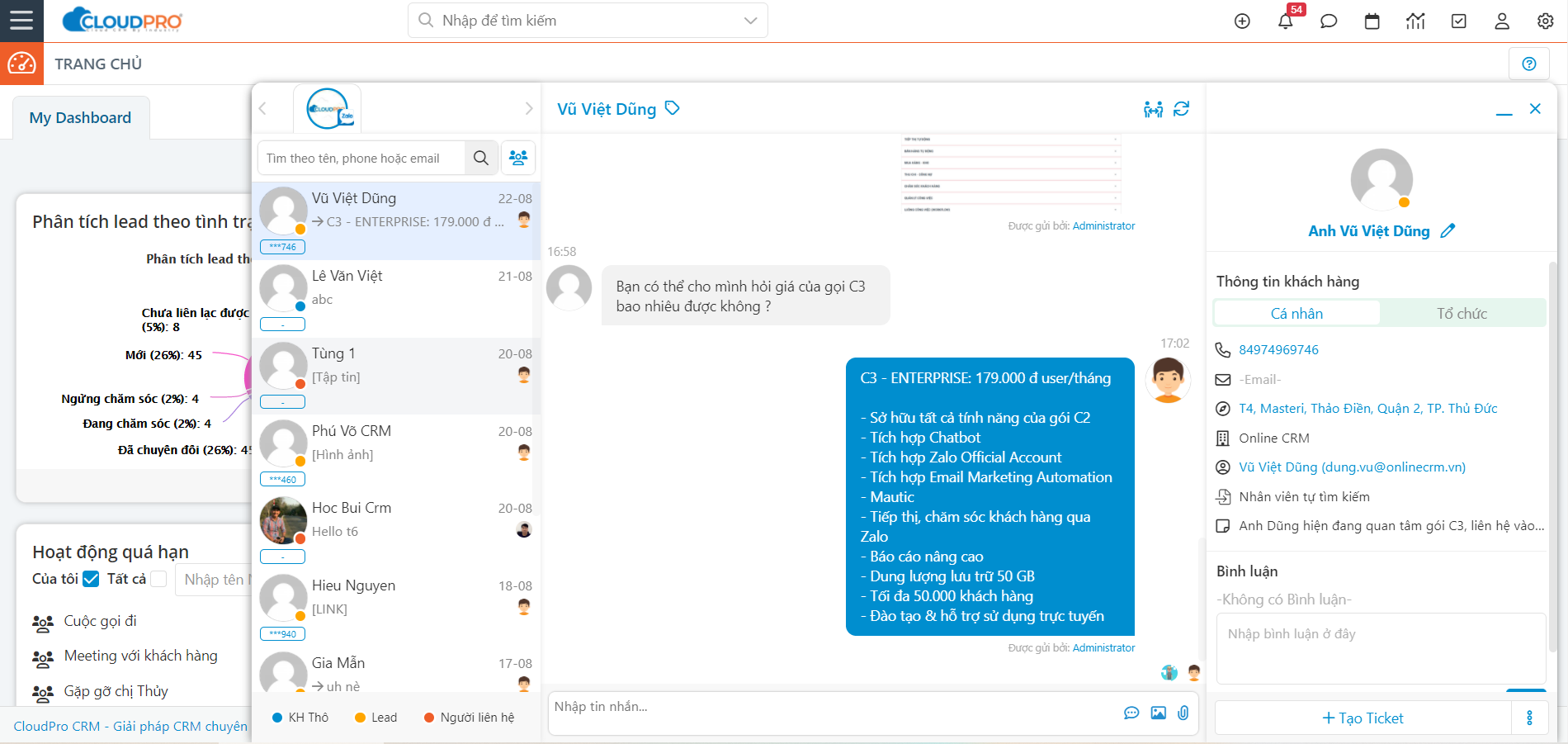
Task: Open the chat bubble icon in header
Action: click(1329, 21)
